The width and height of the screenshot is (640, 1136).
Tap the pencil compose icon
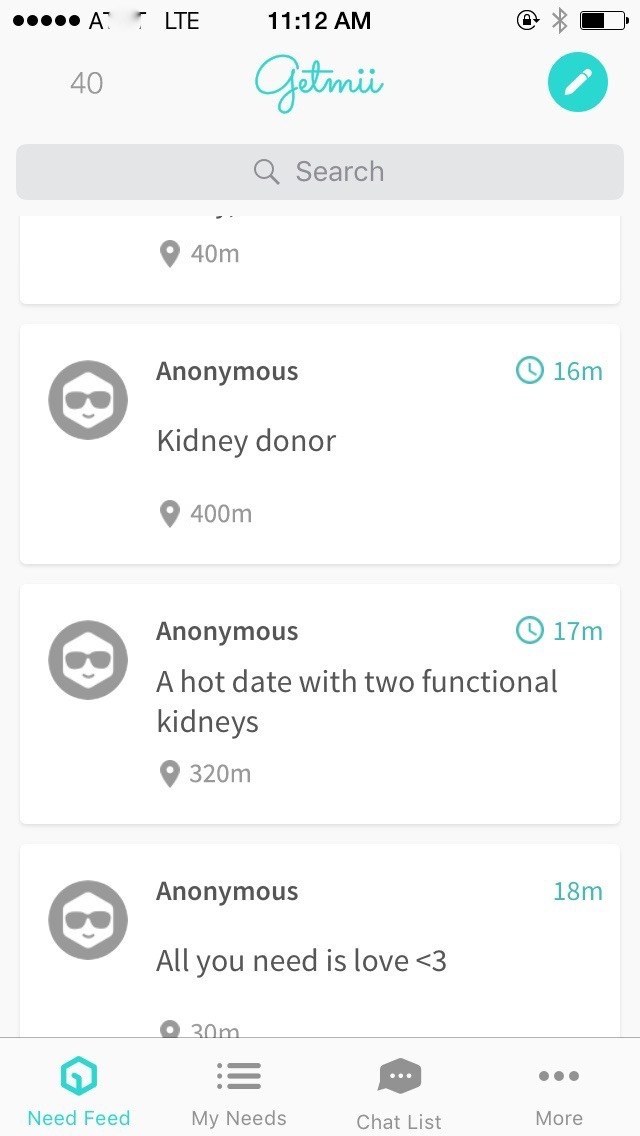577,82
